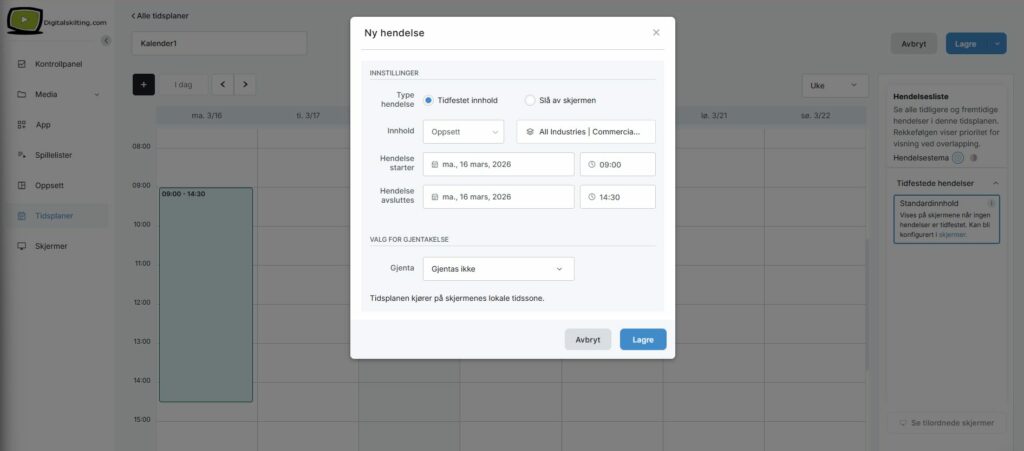Click the plus add event button
The height and width of the screenshot is (451, 1024).
pyautogui.click(x=144, y=85)
